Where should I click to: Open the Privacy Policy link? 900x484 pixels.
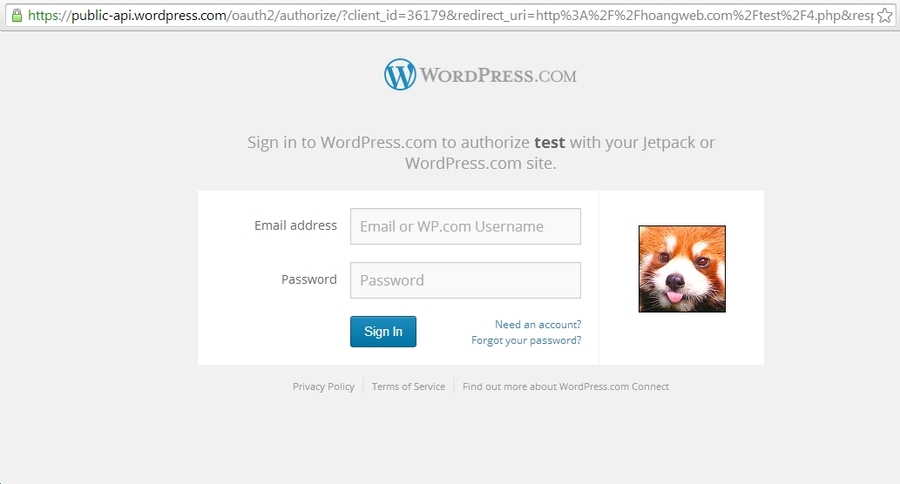(x=324, y=386)
